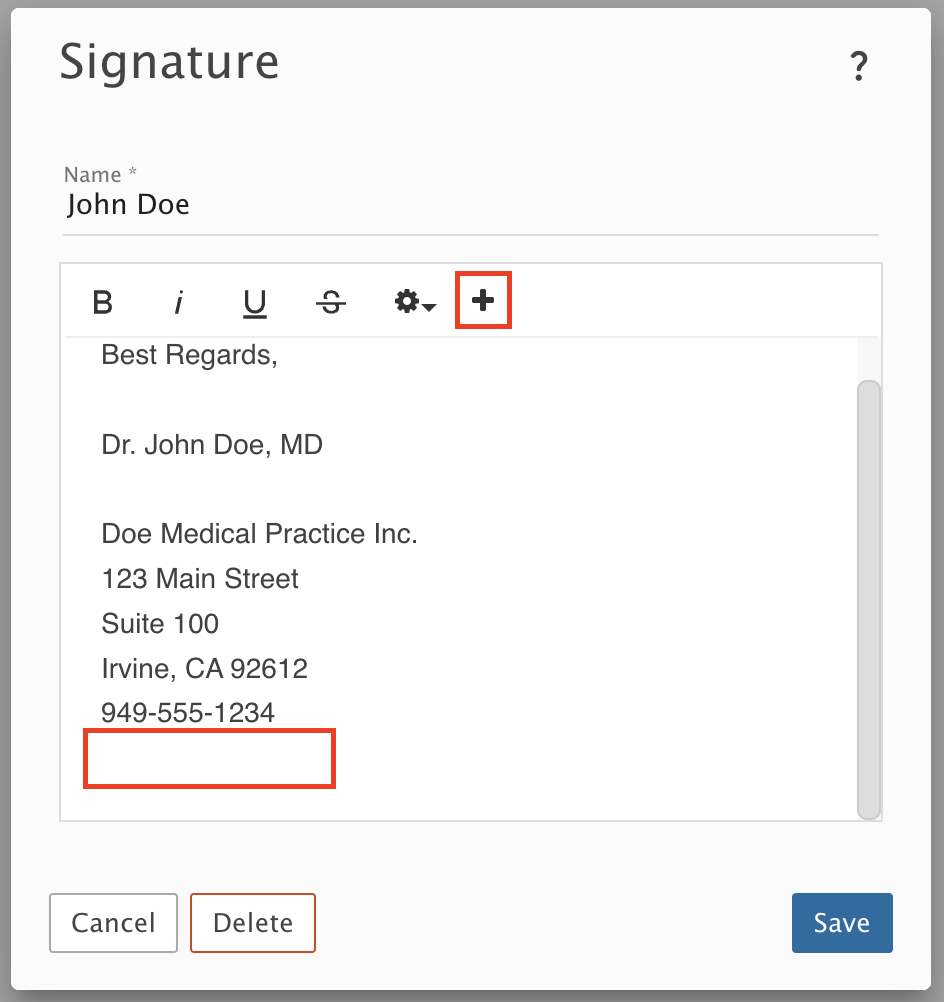Open help with question mark icon
This screenshot has width=944, height=1002.
pos(859,66)
